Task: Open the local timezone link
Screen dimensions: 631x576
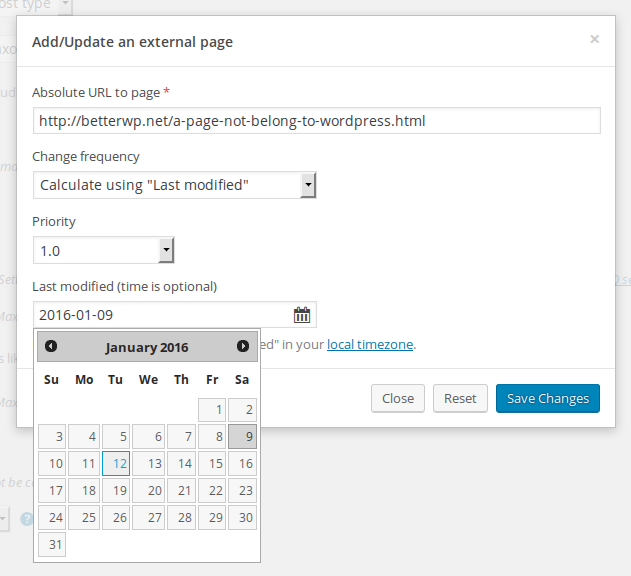Action: coord(370,345)
